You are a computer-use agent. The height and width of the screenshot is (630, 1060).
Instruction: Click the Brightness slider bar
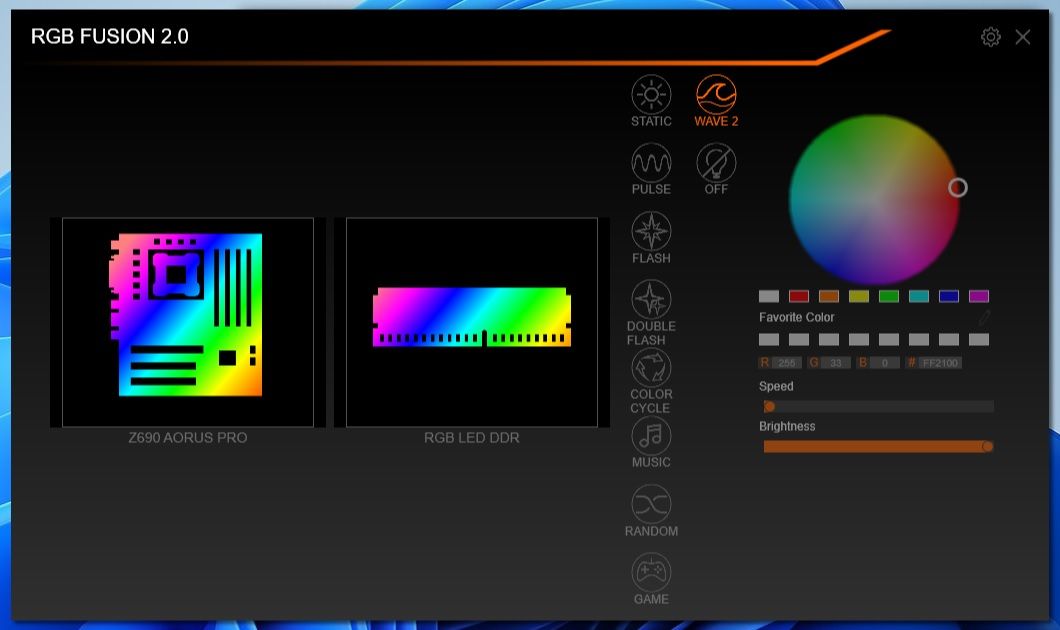point(878,446)
